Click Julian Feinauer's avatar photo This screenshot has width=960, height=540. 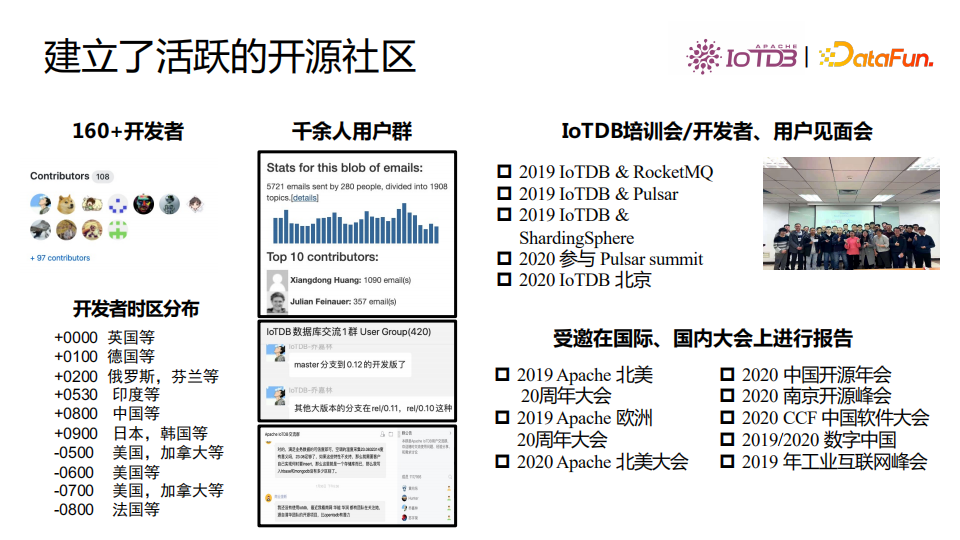tap(277, 302)
